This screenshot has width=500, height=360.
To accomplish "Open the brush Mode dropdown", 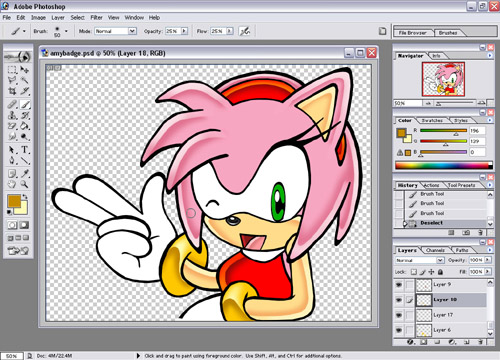I will tap(132, 31).
